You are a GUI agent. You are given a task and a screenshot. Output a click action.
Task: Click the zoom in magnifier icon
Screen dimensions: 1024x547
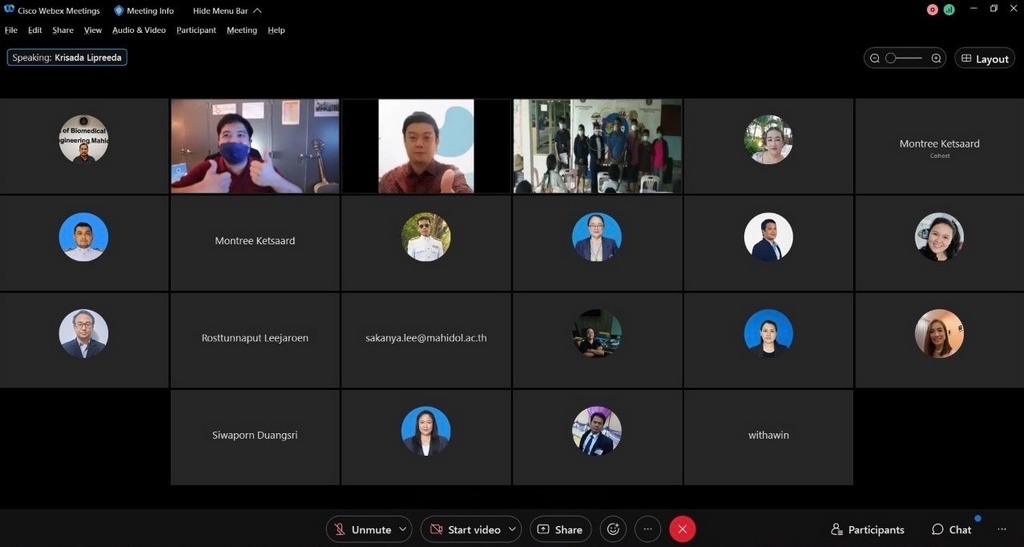click(936, 58)
